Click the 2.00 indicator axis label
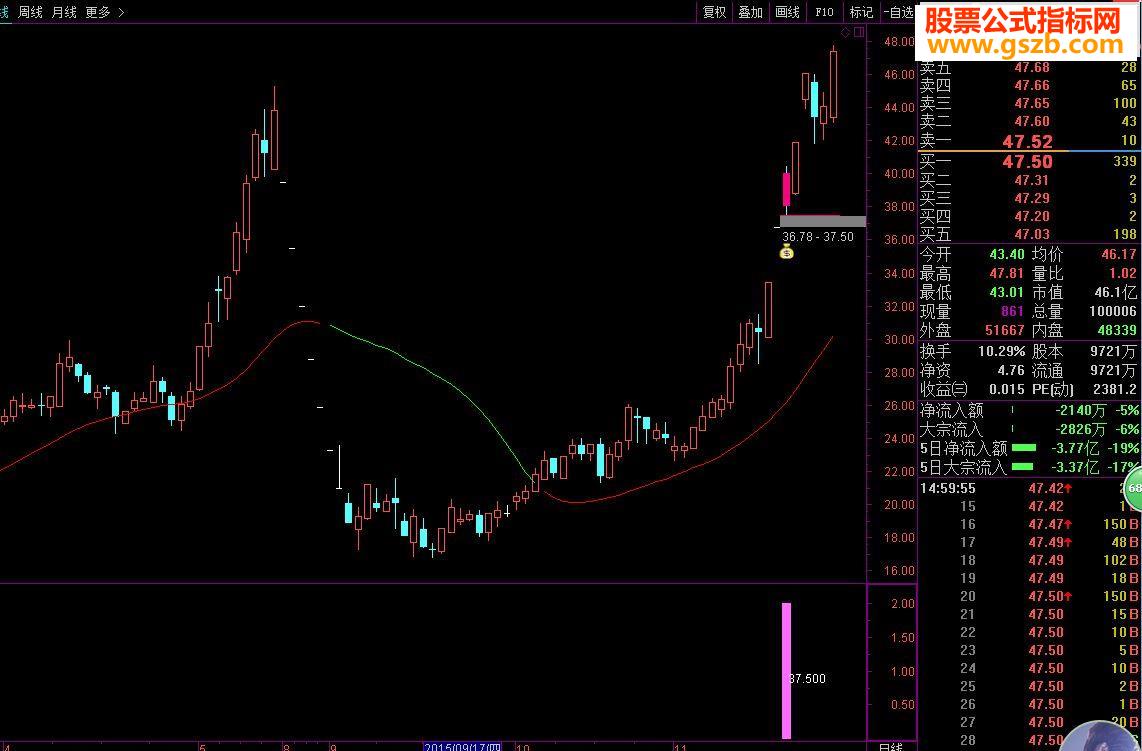Screen dimensions: 1142x751 pyautogui.click(x=903, y=604)
